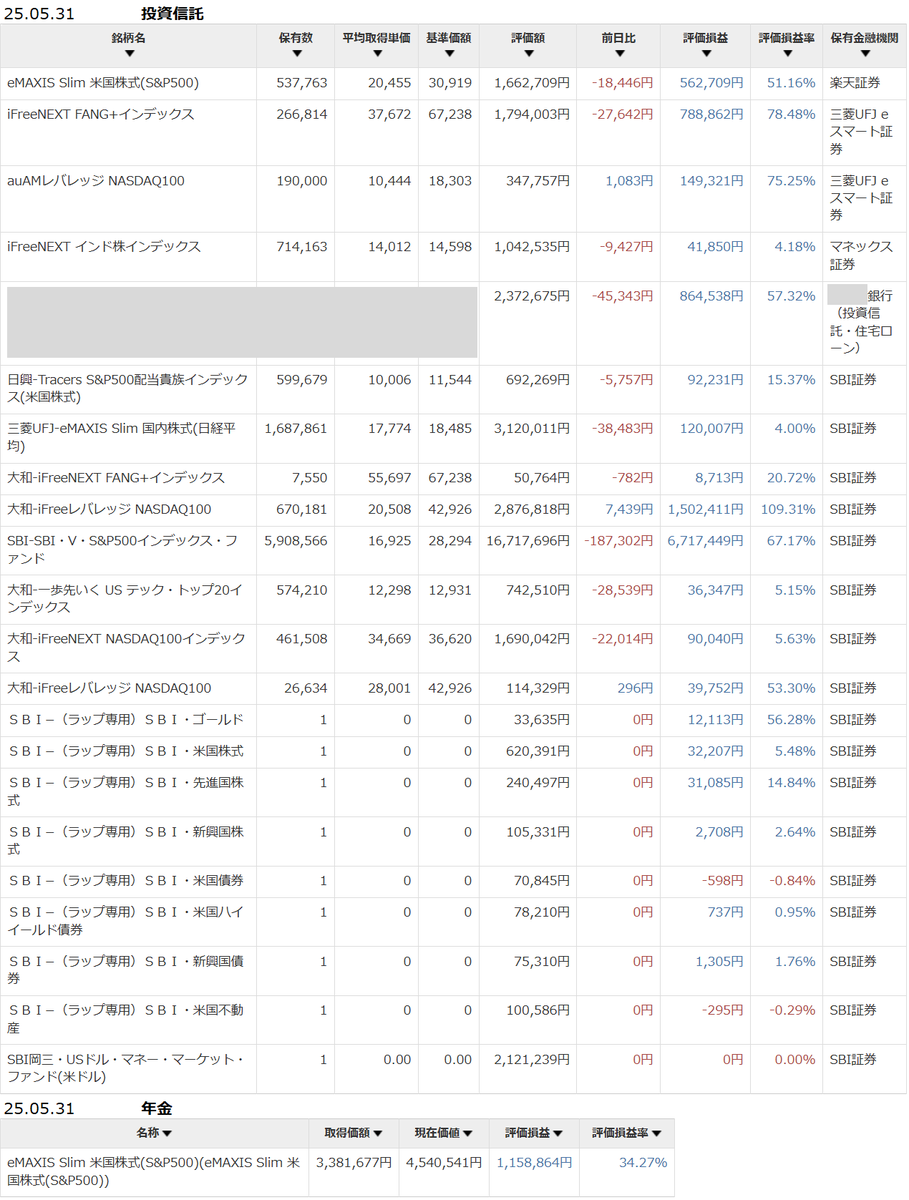This screenshot has height=1200, width=909.
Task: Sort investment trusts by 評価損益 arrow
Action: coord(706,54)
